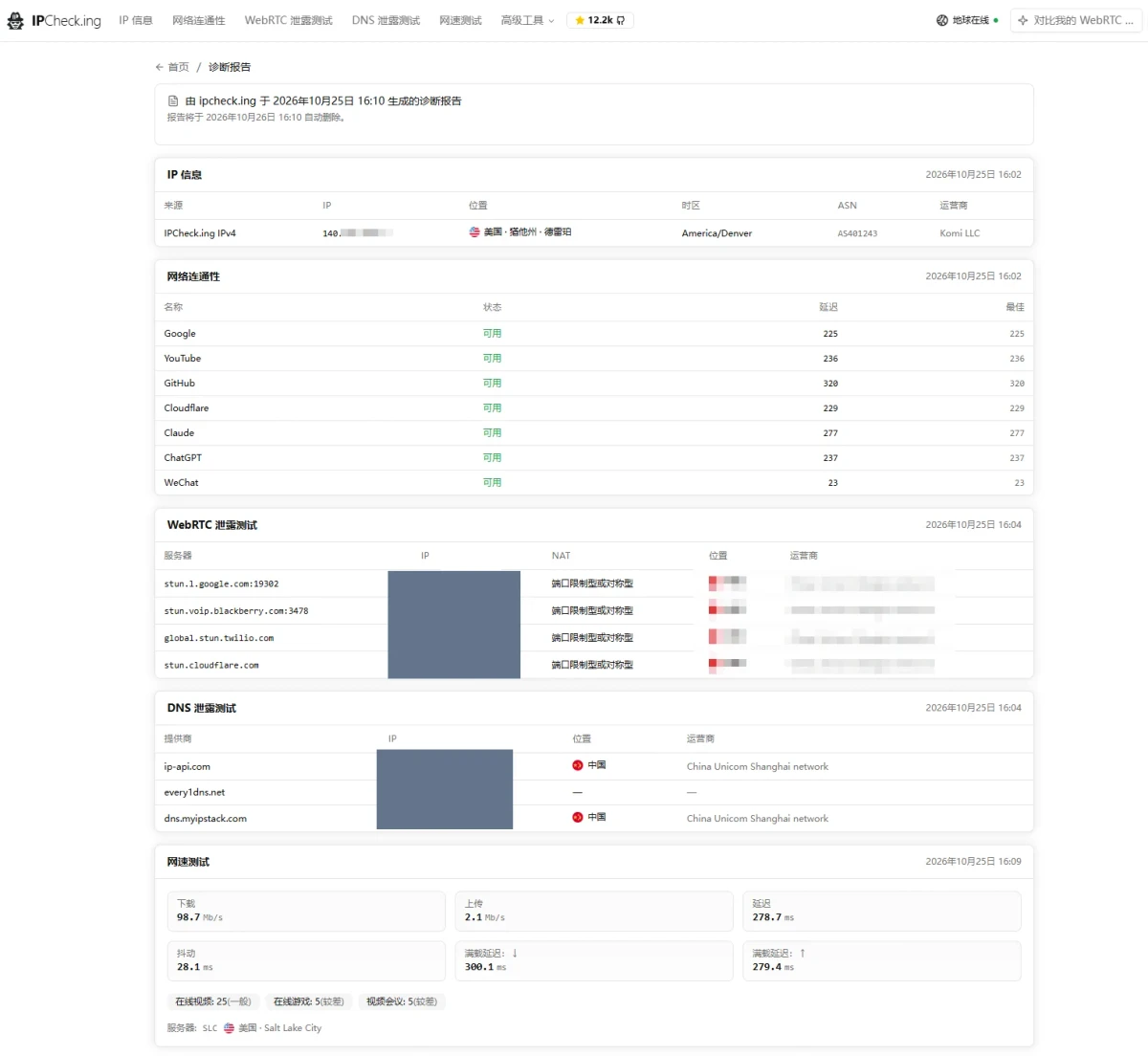Click the WeChat row name

tap(182, 483)
